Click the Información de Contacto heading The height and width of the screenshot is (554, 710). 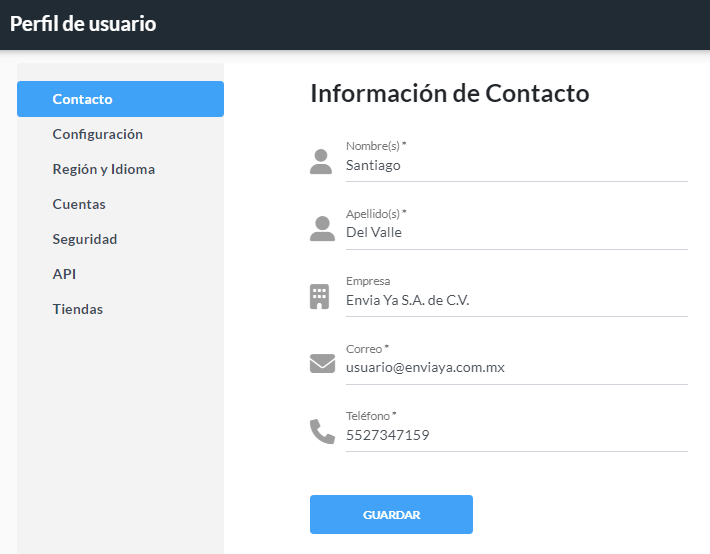click(x=450, y=93)
